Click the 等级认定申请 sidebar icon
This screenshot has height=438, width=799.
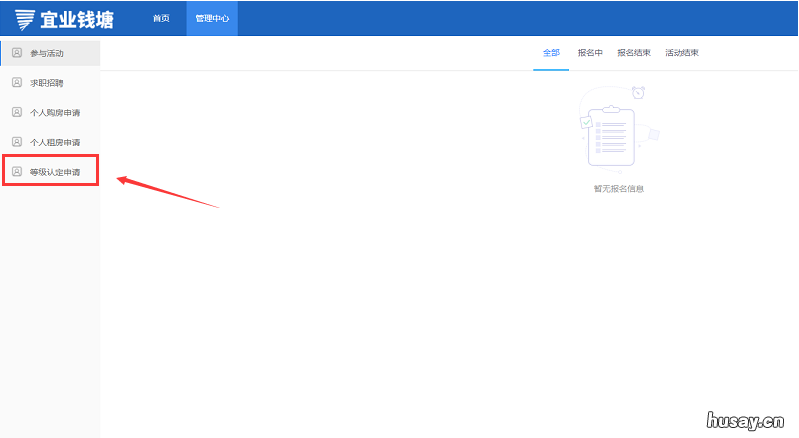pyautogui.click(x=16, y=172)
